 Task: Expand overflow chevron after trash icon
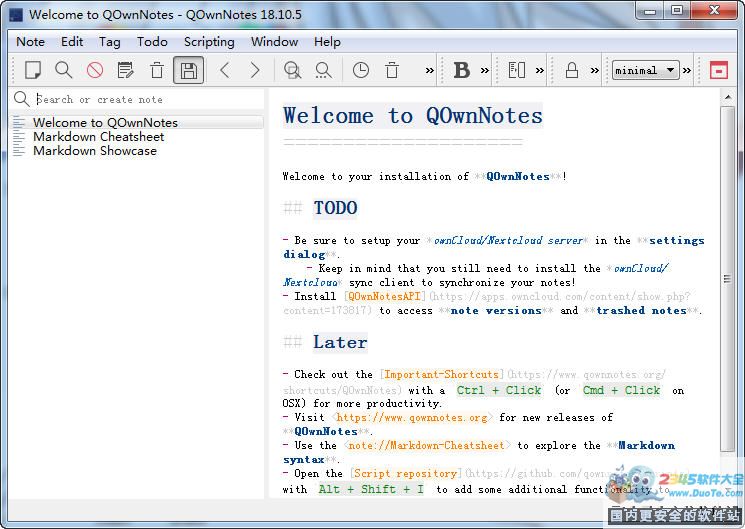pos(430,71)
